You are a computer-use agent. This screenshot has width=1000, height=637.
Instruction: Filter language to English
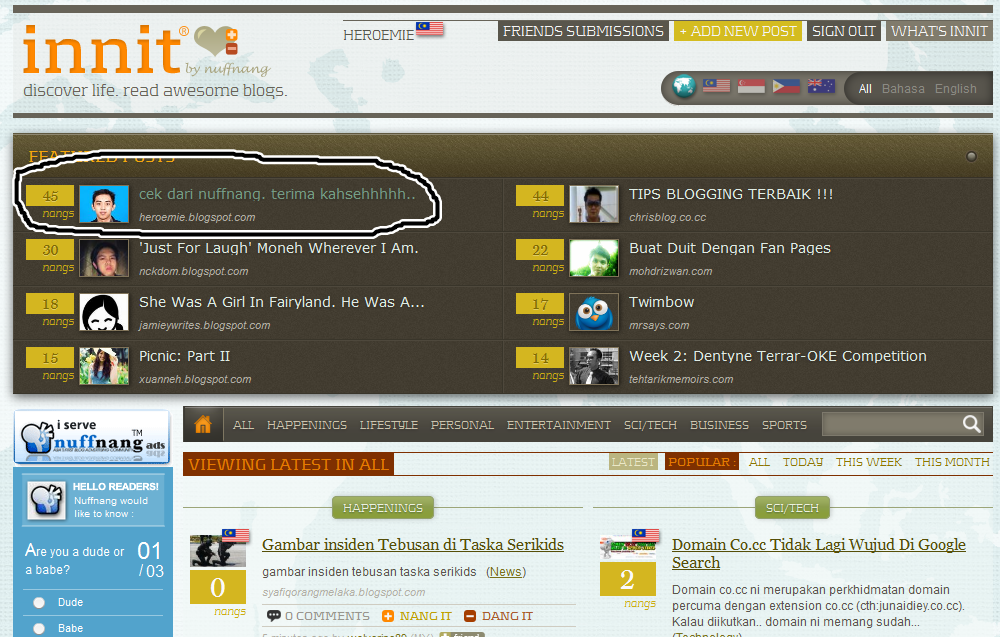tap(955, 89)
